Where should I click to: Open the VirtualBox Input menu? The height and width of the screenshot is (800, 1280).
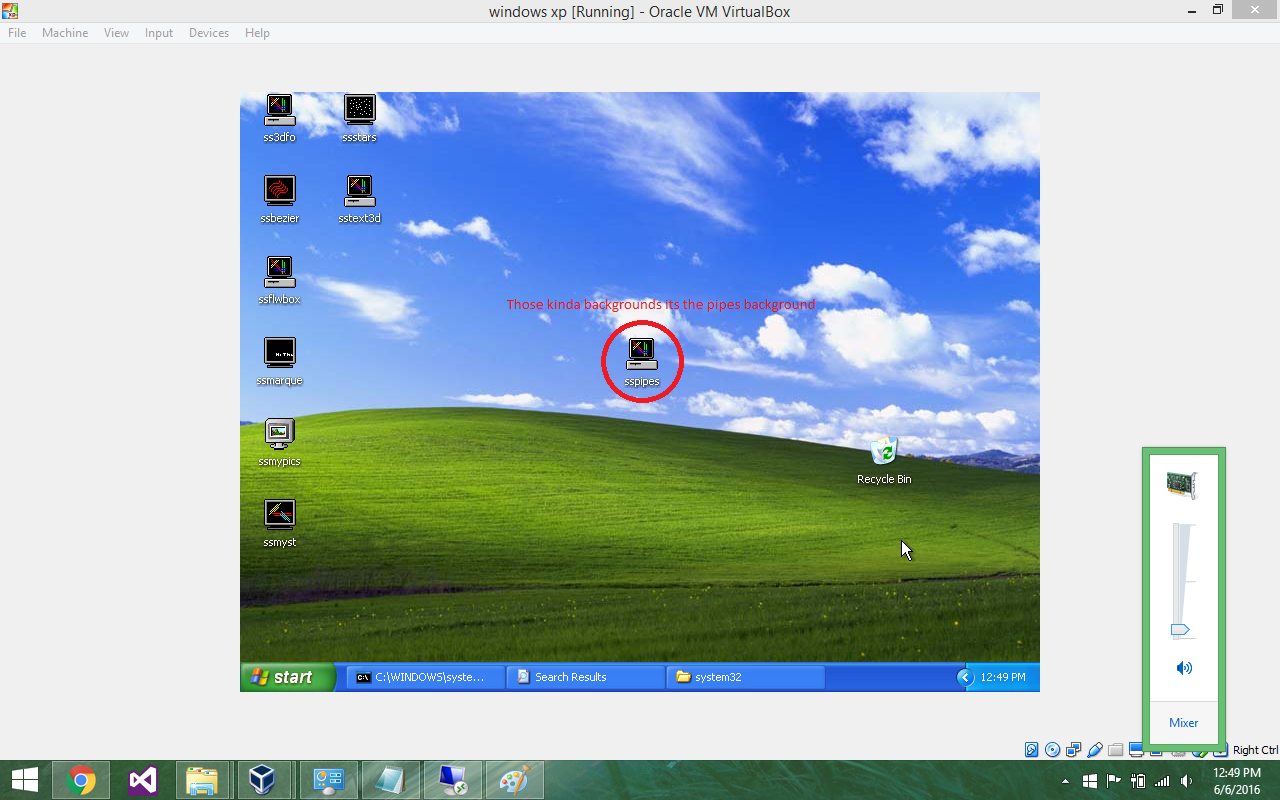click(159, 33)
